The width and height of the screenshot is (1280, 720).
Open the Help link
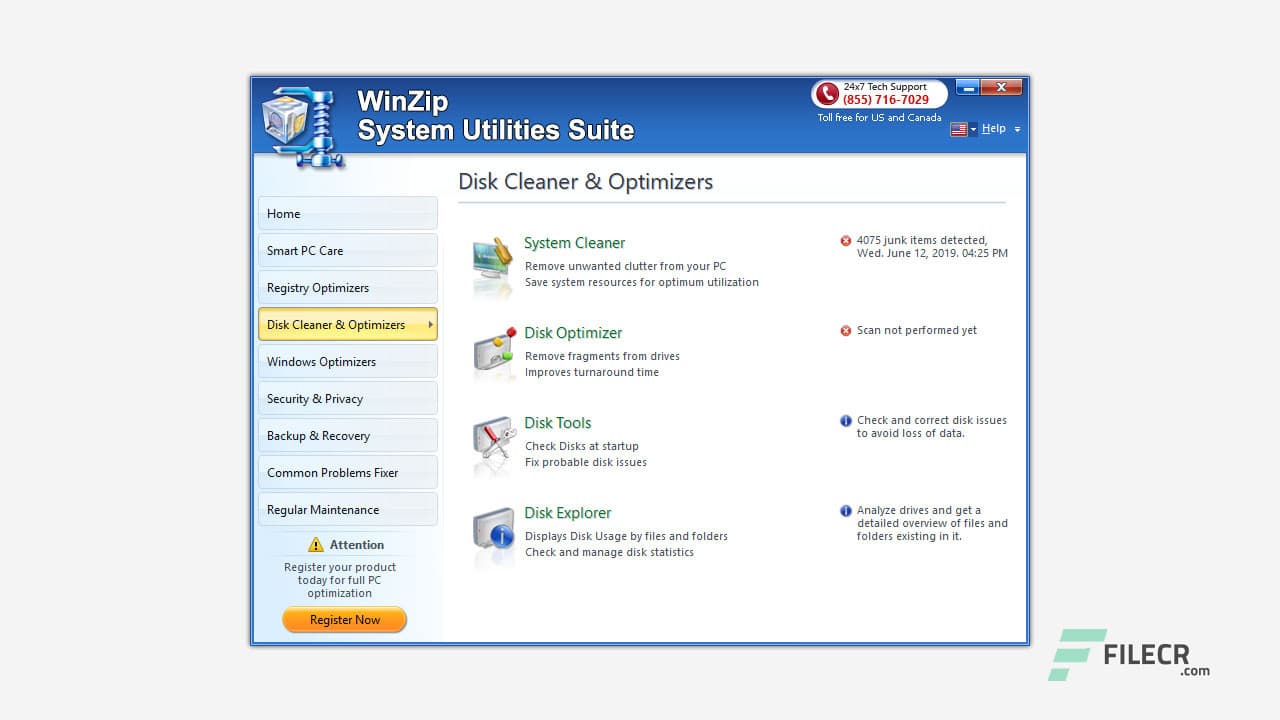[993, 128]
